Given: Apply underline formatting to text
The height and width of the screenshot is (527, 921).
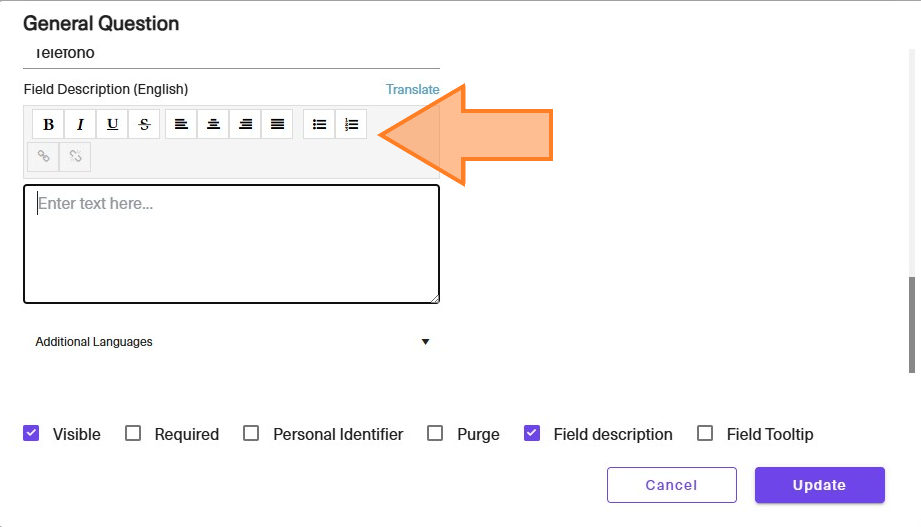Looking at the screenshot, I should tap(112, 124).
